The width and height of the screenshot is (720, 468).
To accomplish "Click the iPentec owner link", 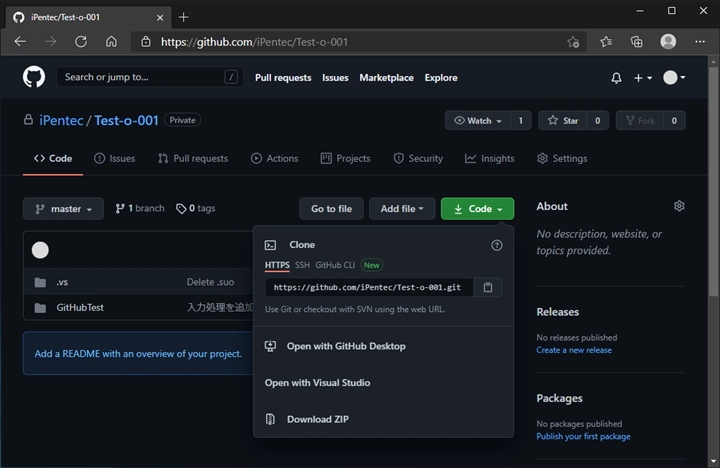I will 61,120.
